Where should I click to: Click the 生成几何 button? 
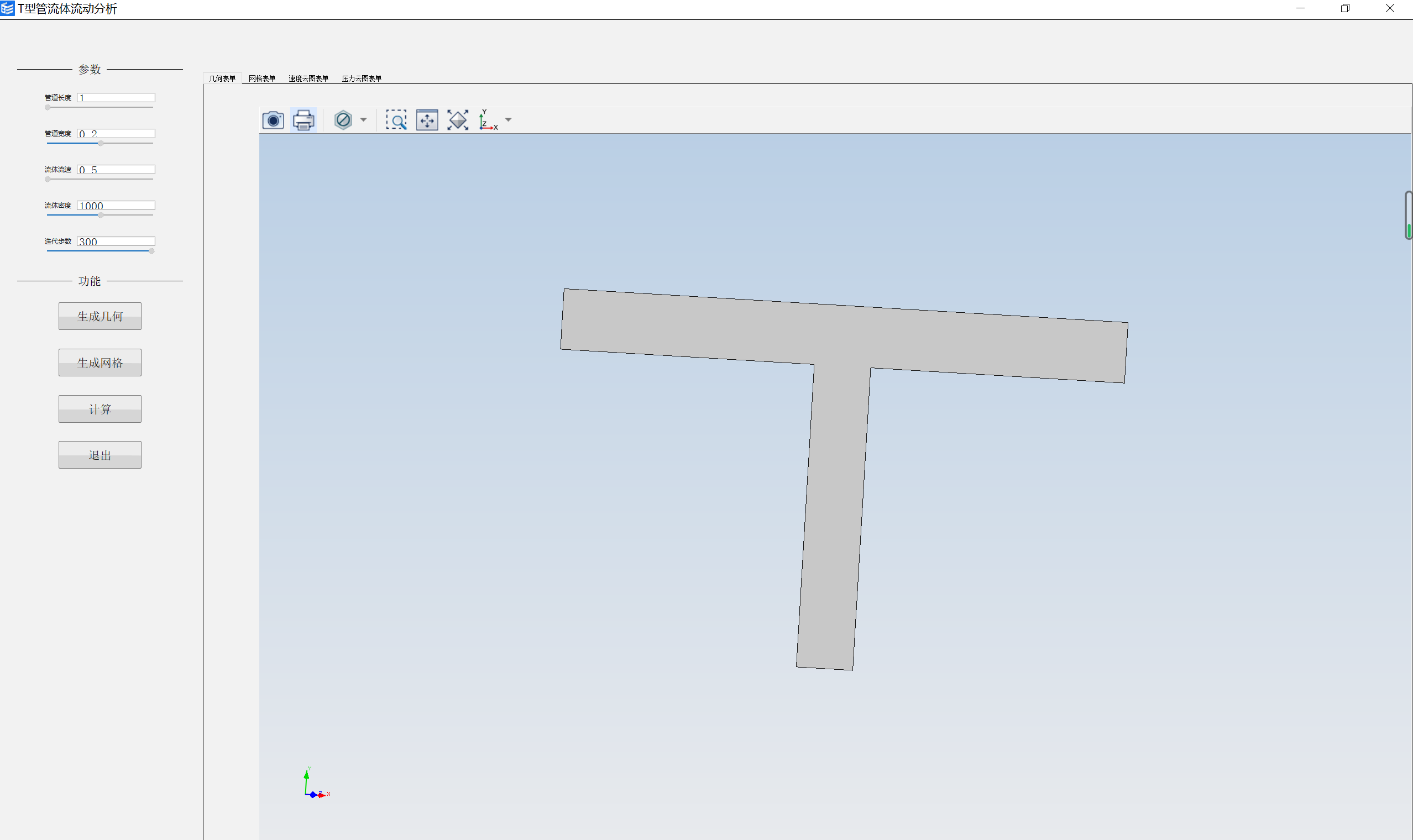point(100,316)
